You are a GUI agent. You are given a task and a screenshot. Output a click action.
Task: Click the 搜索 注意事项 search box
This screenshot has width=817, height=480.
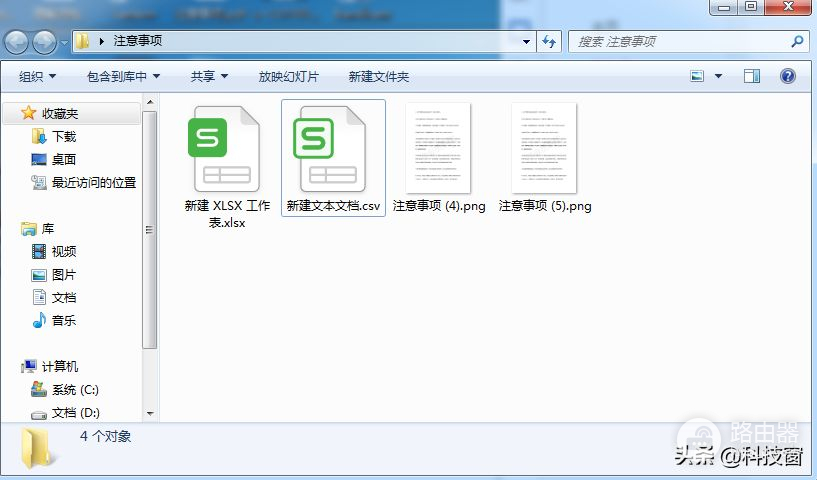tap(680, 42)
